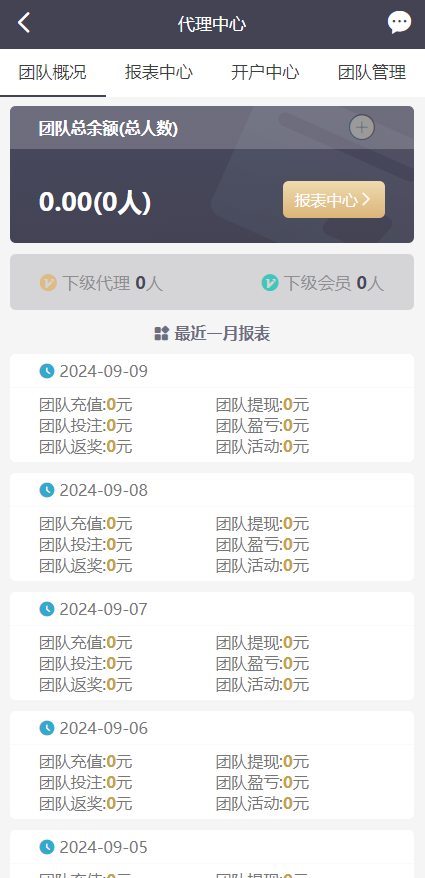Tap the 下级会员 teal badge icon
The image size is (425, 878).
pos(269,283)
